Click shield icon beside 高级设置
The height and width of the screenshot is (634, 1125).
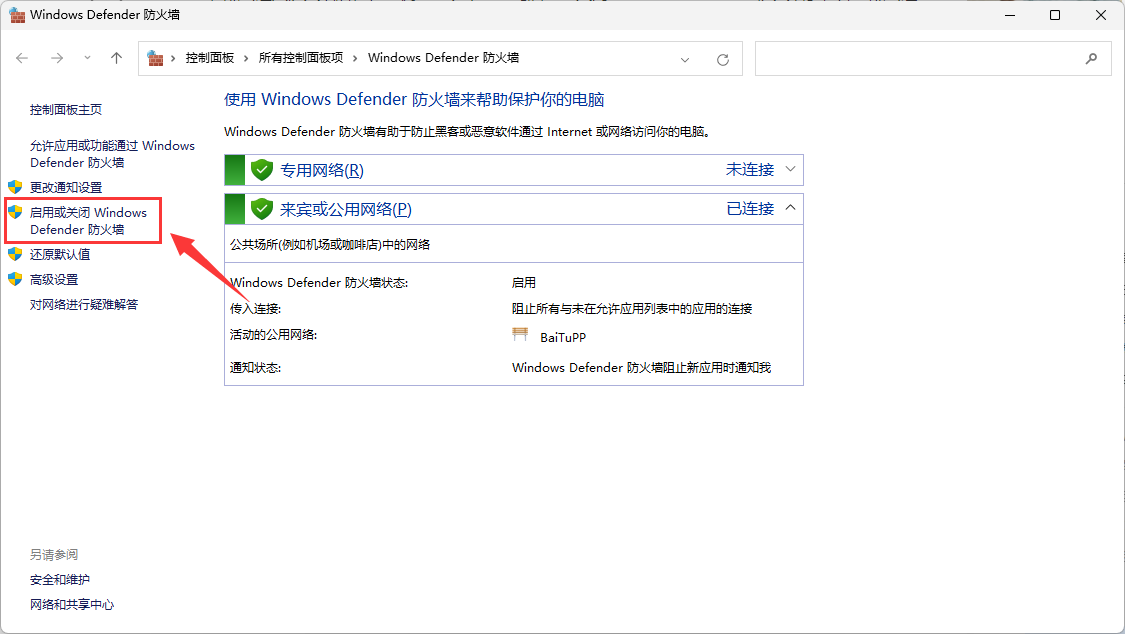tap(15, 279)
